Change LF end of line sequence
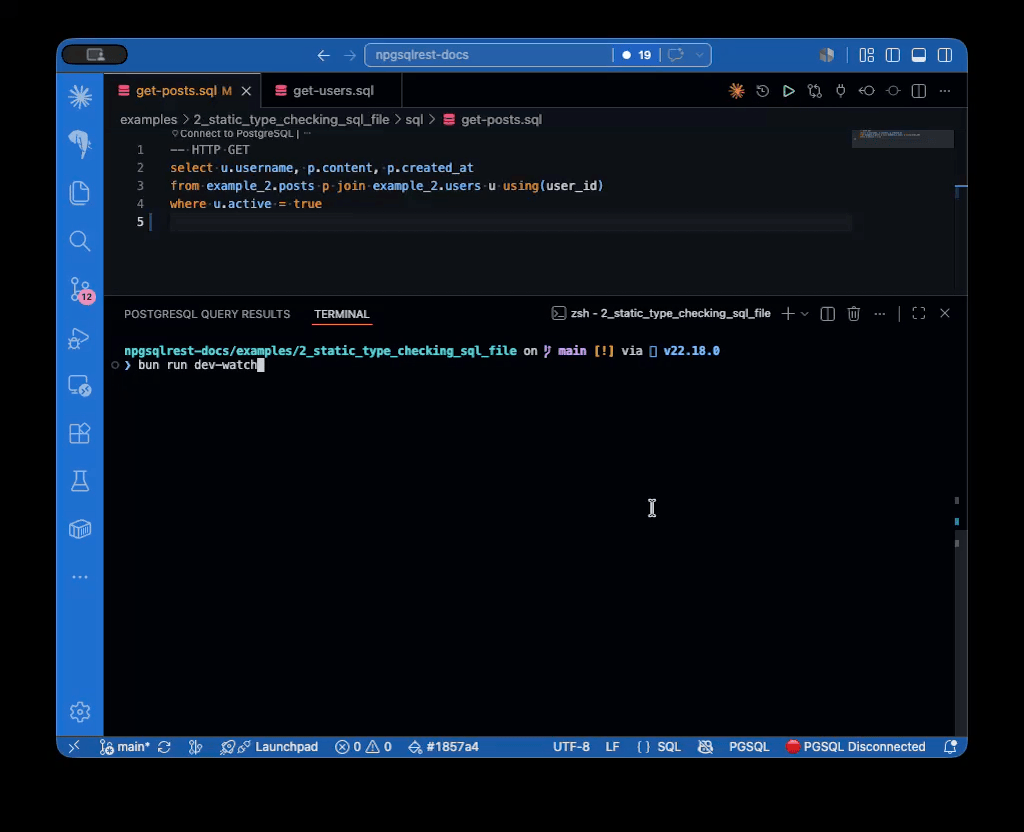The width and height of the screenshot is (1024, 832). [613, 746]
